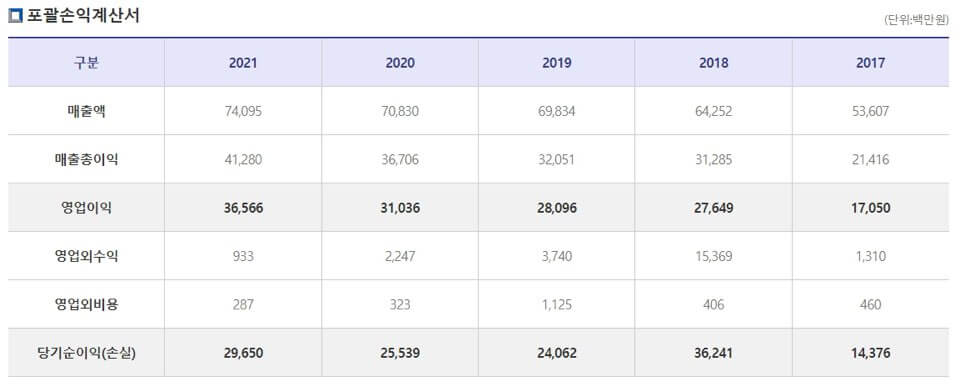Viewport: 960px width, 392px height.
Task: Click the 27,649 operating profit value
Action: (714, 208)
